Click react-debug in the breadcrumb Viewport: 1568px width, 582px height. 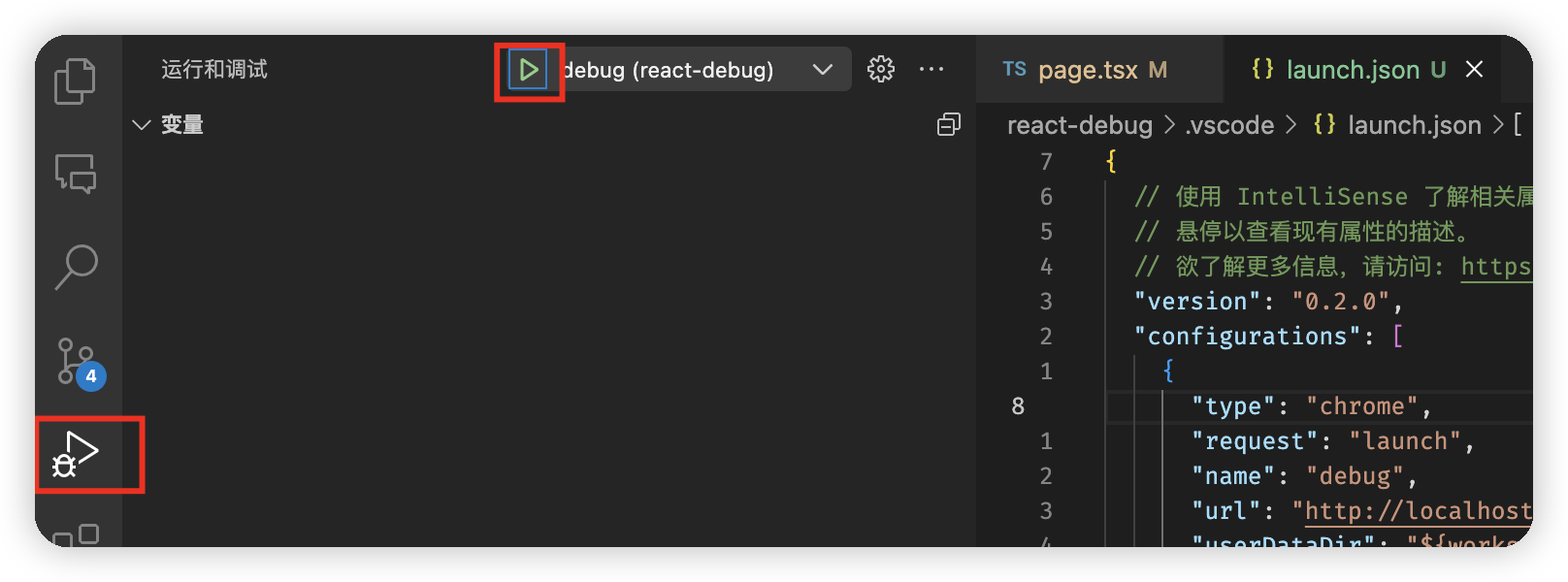click(x=1079, y=125)
